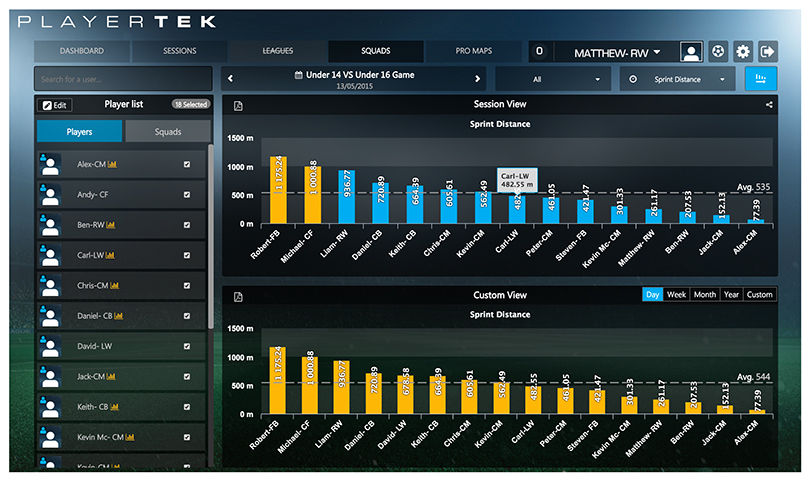The image size is (810, 481).
Task: Open settings via the gear icon
Action: (743, 52)
